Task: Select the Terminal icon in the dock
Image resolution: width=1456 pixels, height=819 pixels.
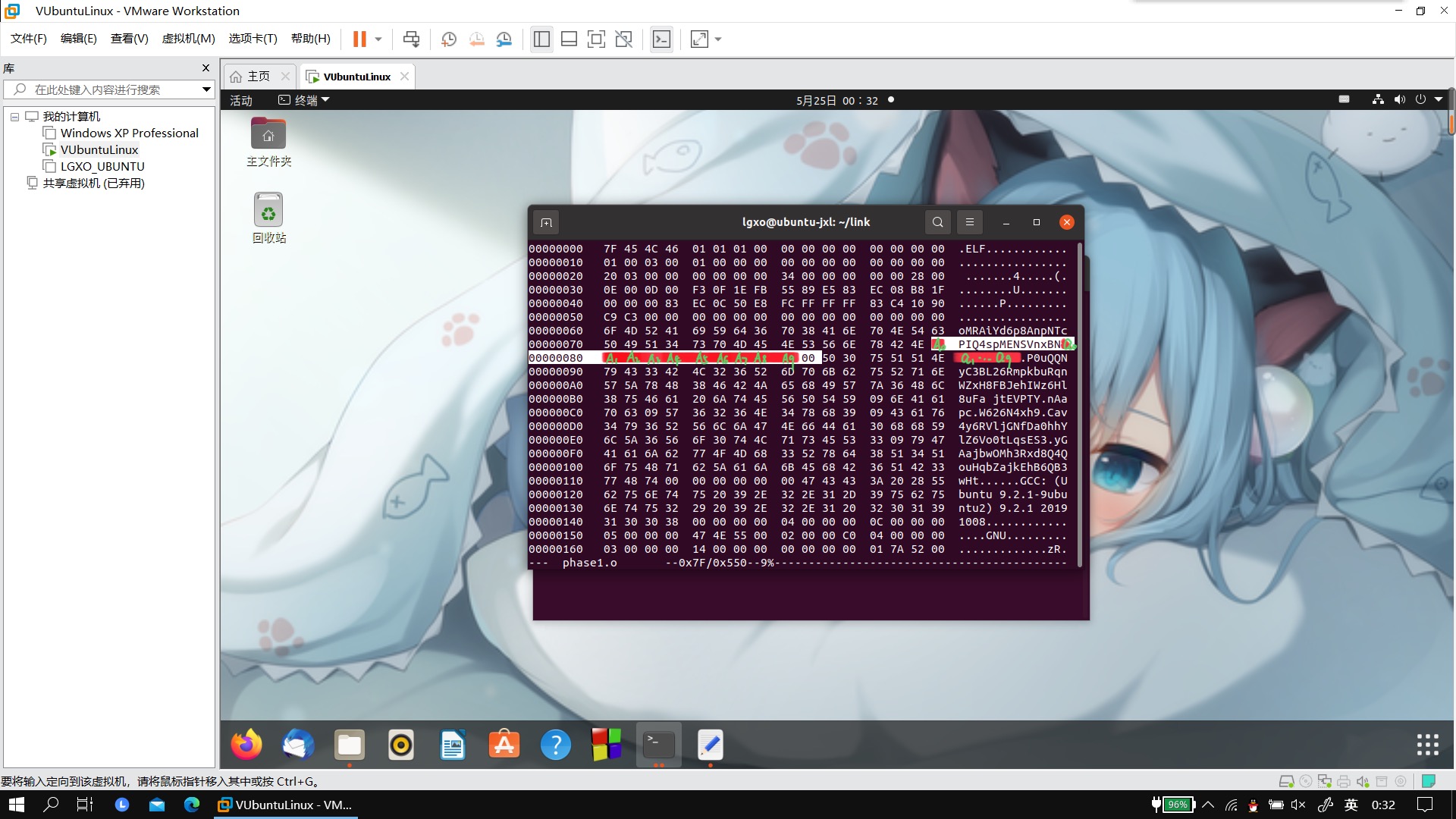Action: [658, 745]
